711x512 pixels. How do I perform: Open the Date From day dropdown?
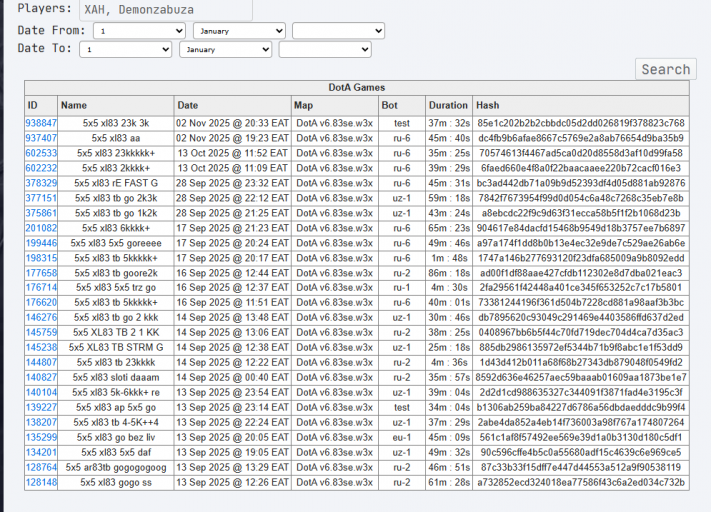tap(139, 31)
